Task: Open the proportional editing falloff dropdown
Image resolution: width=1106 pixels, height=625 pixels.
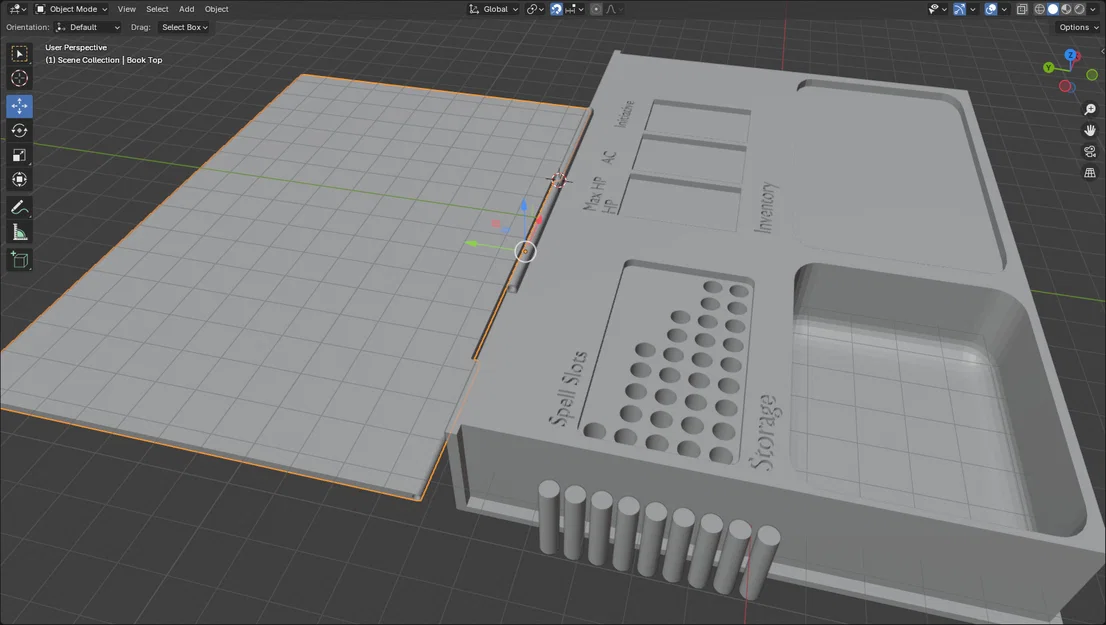Action: click(x=614, y=9)
